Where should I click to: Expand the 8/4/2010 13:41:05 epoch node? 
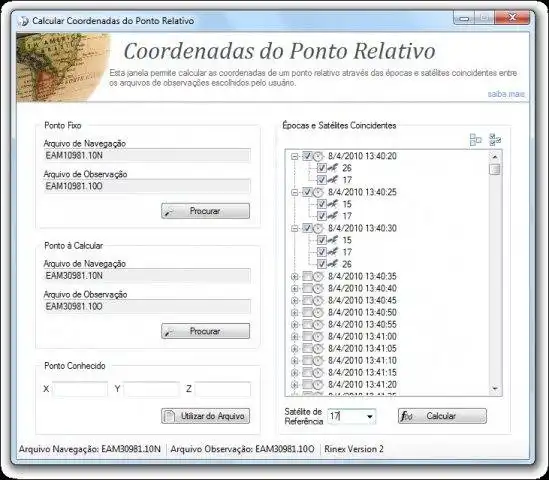coord(295,349)
